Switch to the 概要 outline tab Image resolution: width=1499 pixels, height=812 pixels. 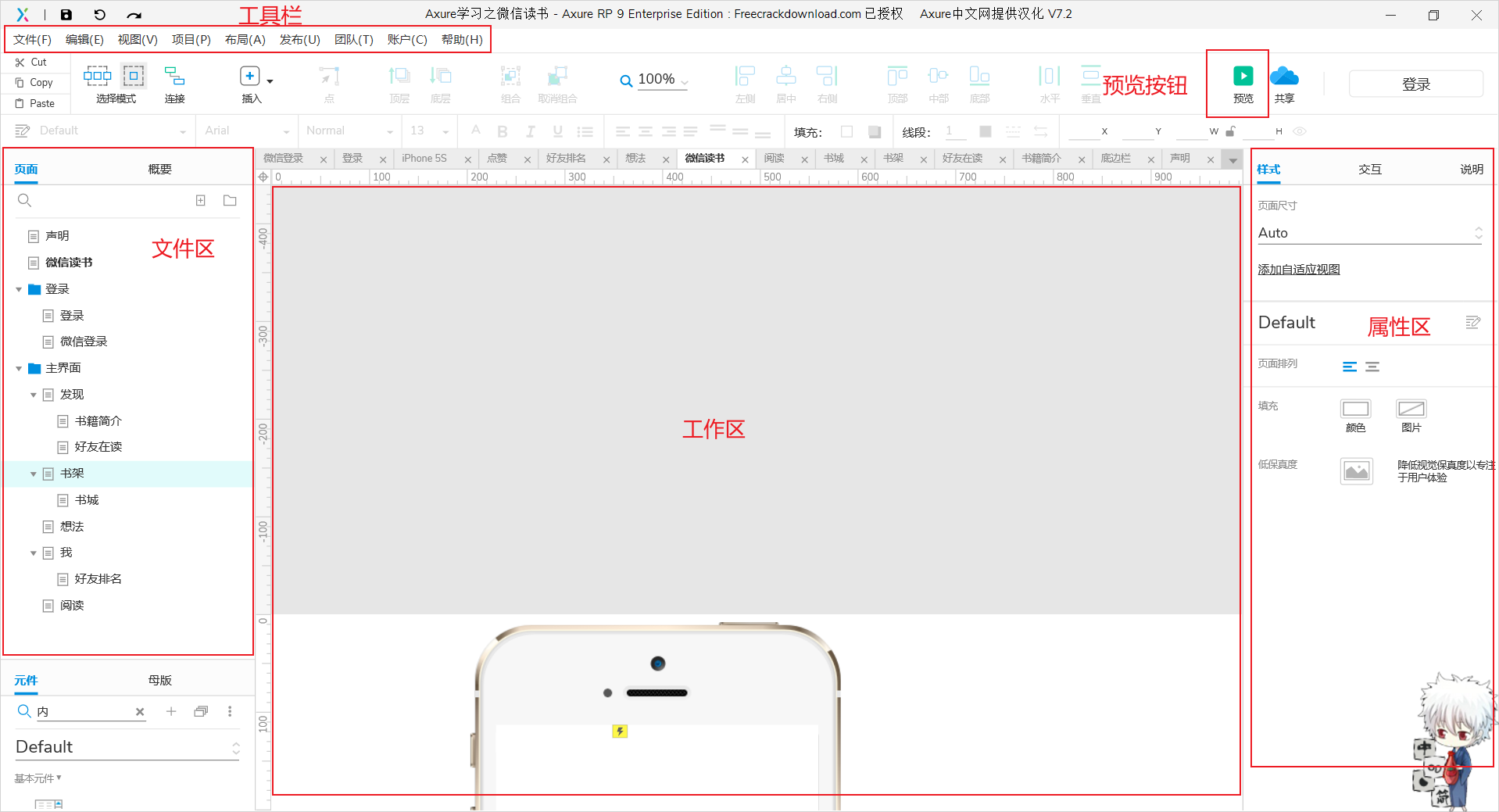point(159,170)
